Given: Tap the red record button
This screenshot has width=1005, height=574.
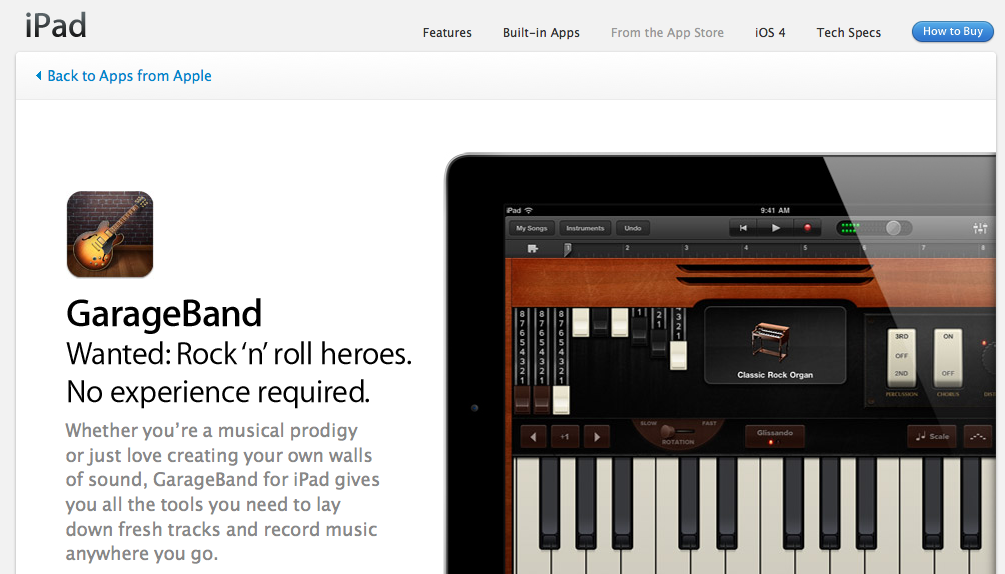Looking at the screenshot, I should click(x=808, y=228).
